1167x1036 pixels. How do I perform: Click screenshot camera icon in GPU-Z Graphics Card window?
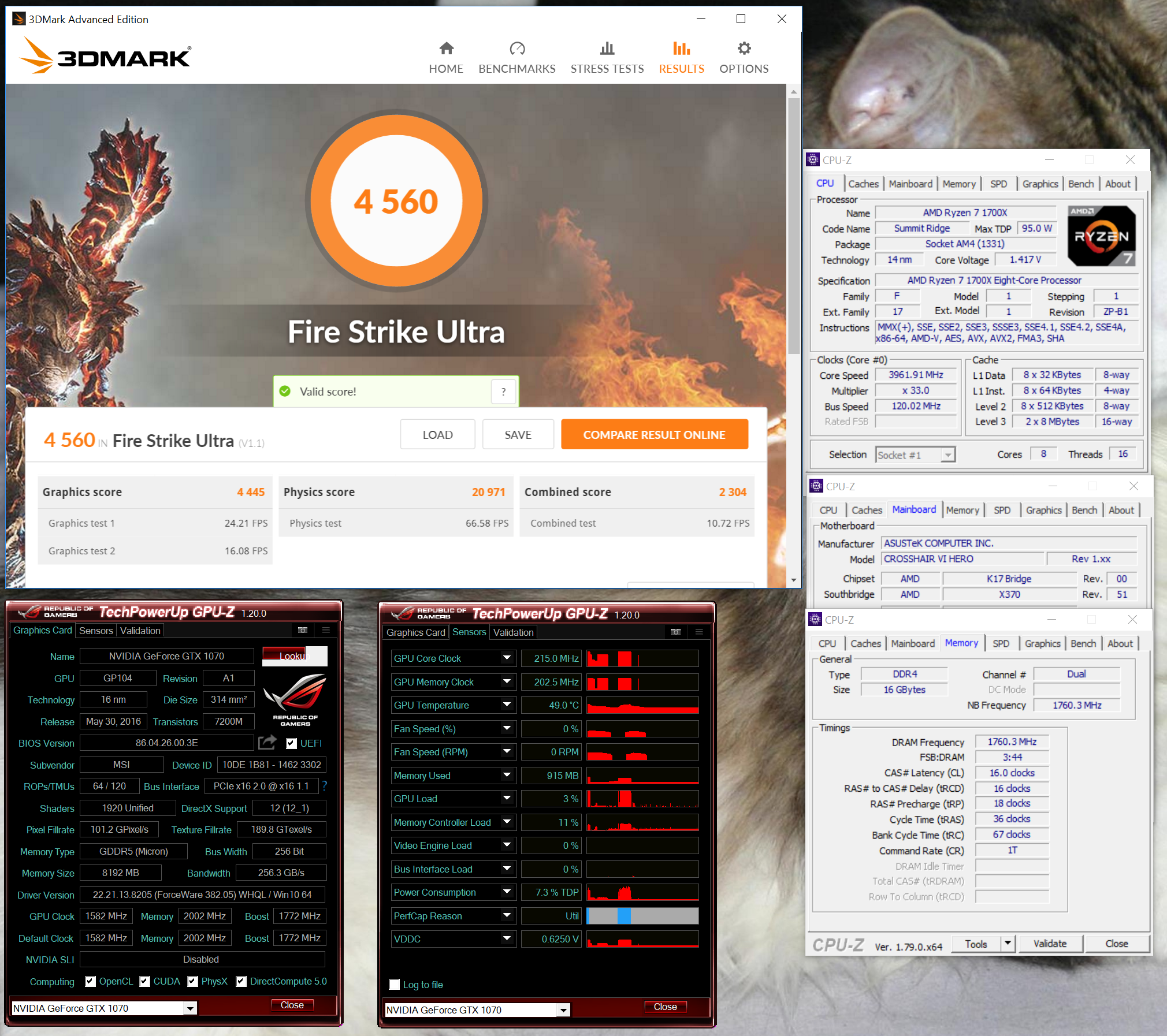[302, 630]
